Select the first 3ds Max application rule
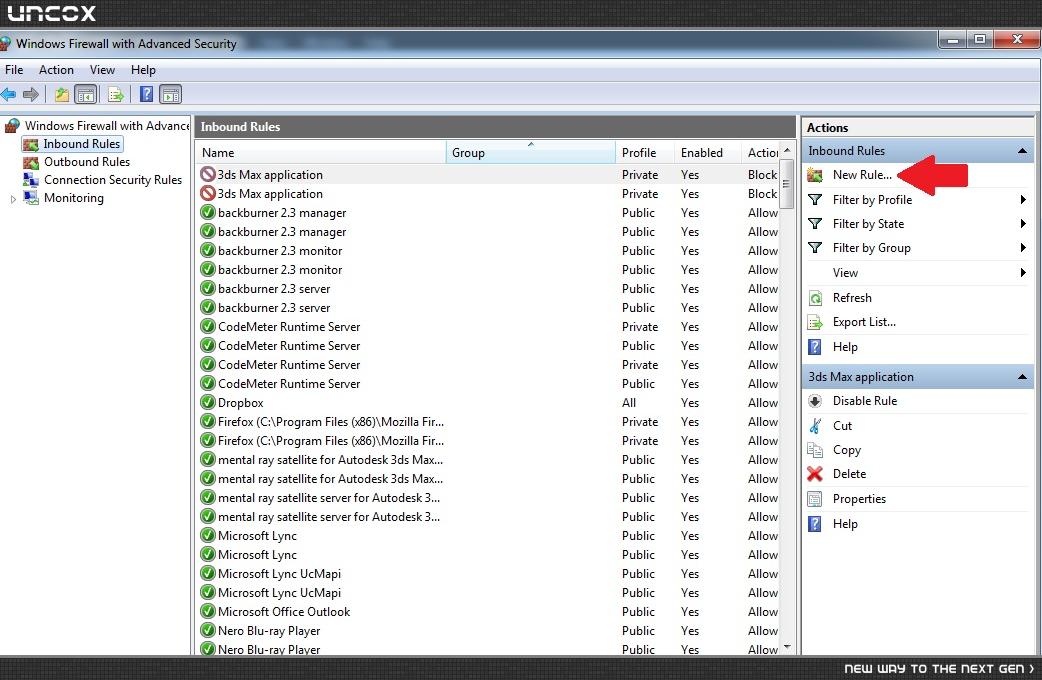The width and height of the screenshot is (1042, 680). [x=488, y=175]
